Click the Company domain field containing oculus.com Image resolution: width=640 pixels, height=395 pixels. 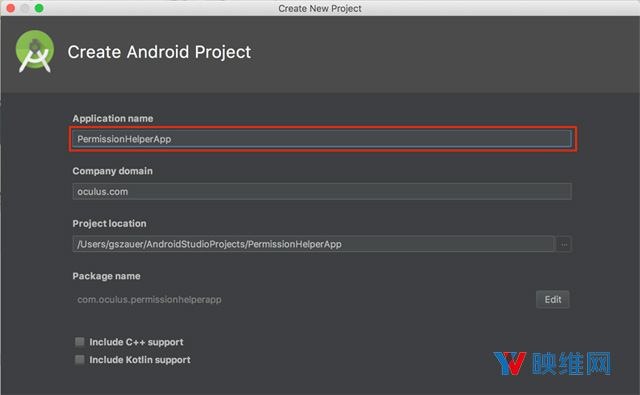pos(322,191)
